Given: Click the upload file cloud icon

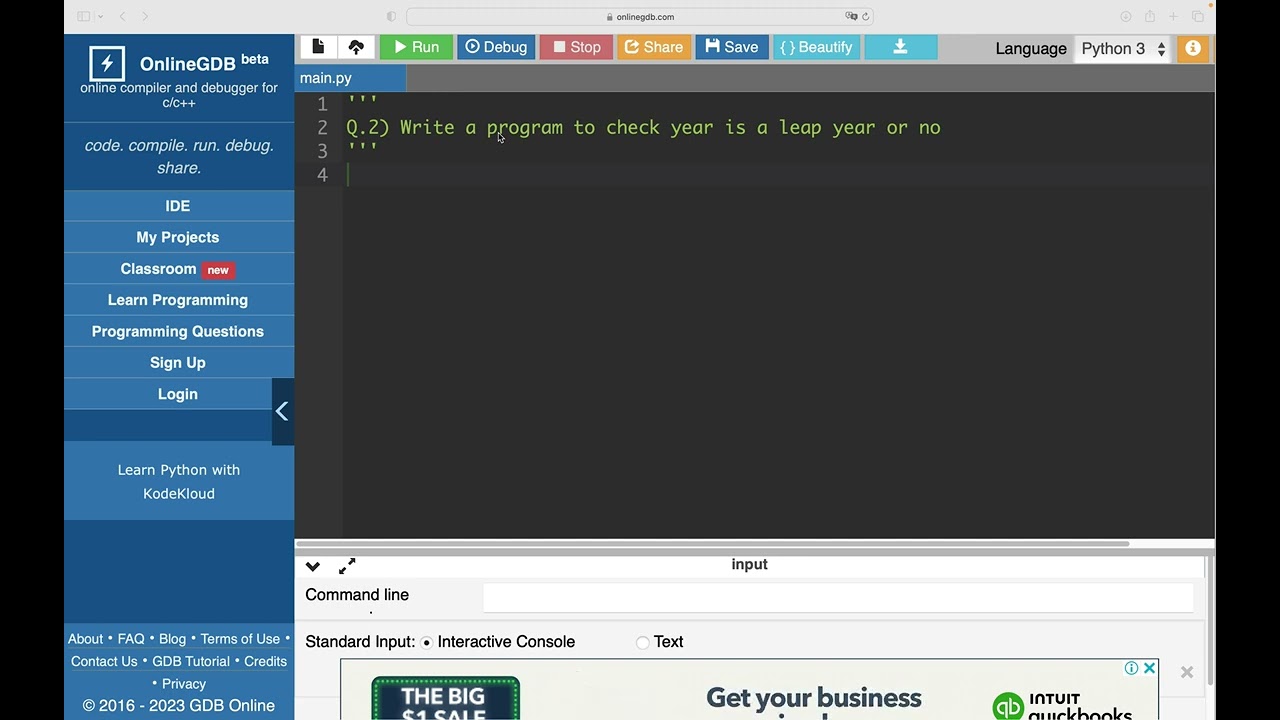Looking at the screenshot, I should 356,47.
